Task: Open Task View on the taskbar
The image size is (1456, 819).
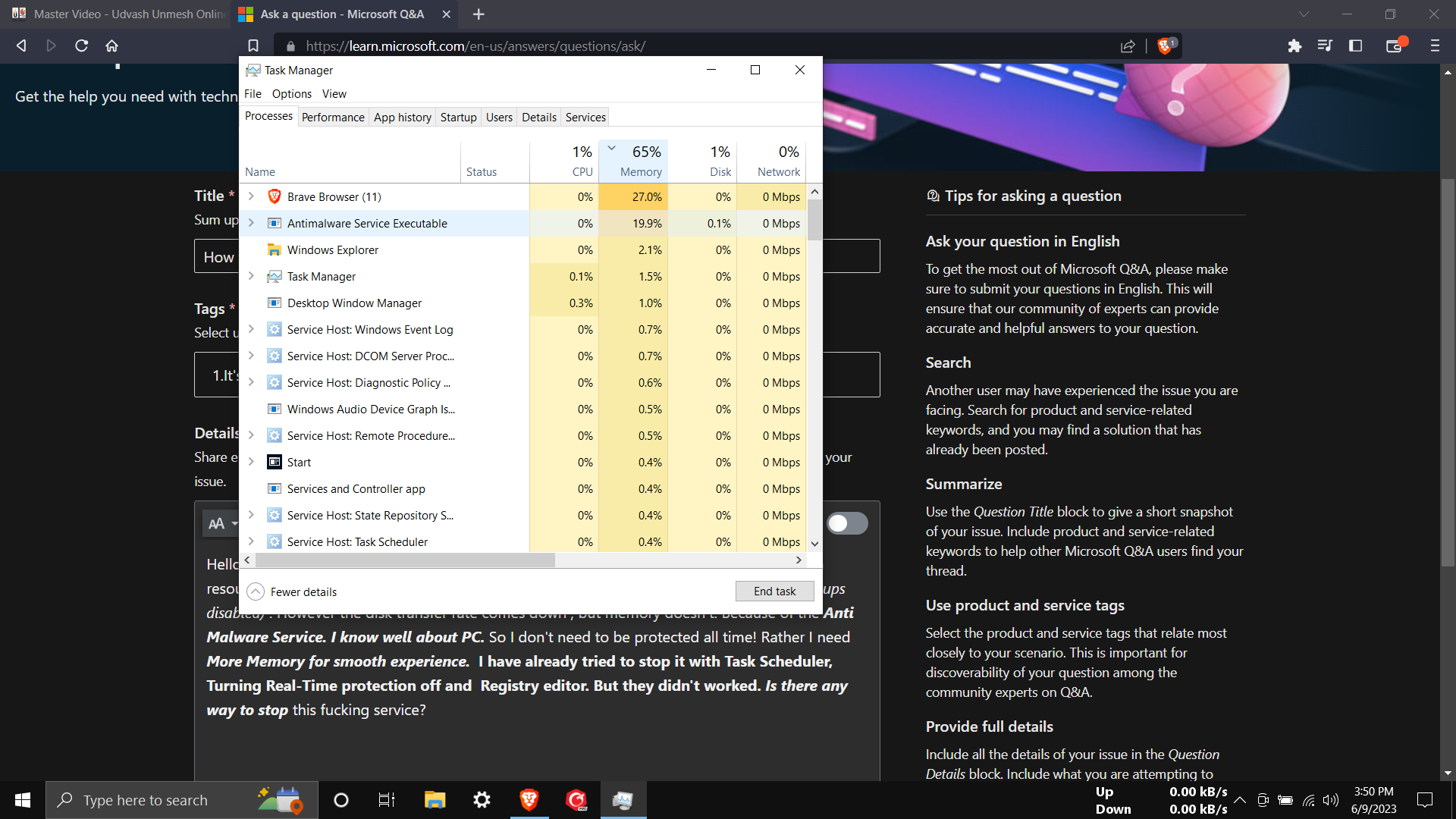Action: [x=387, y=800]
